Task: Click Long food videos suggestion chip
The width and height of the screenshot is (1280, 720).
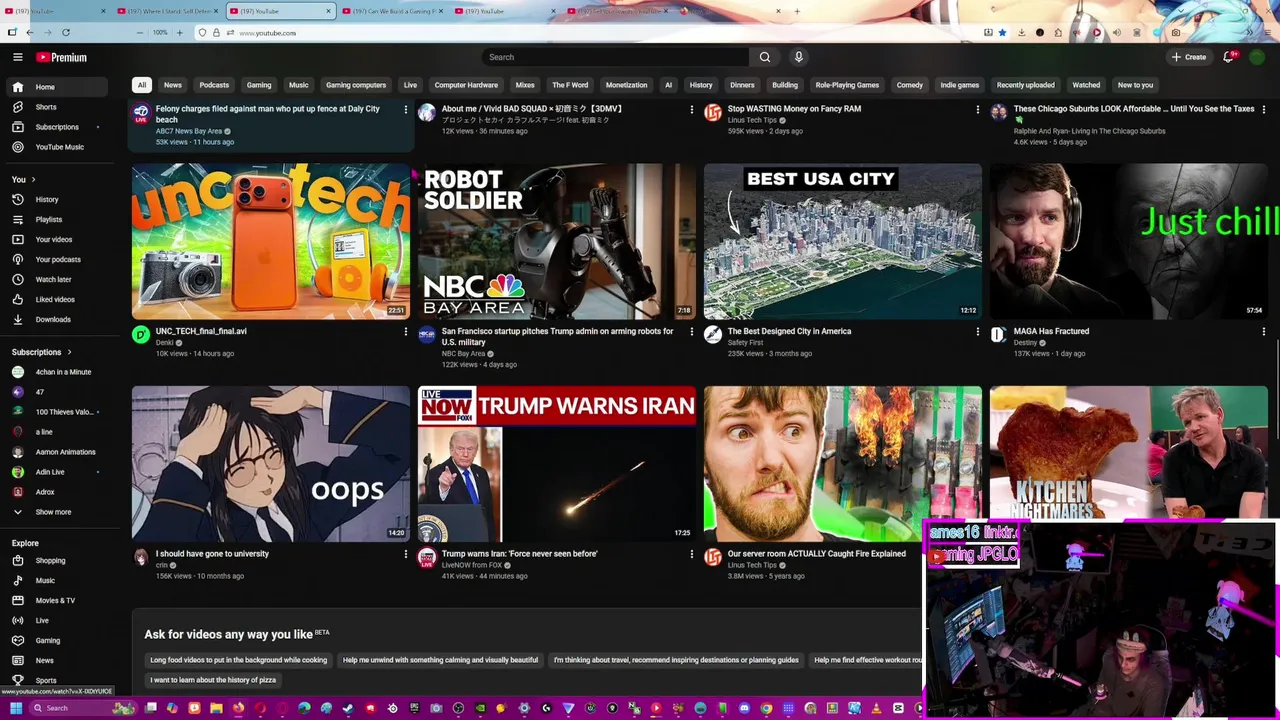Action: pos(238,660)
